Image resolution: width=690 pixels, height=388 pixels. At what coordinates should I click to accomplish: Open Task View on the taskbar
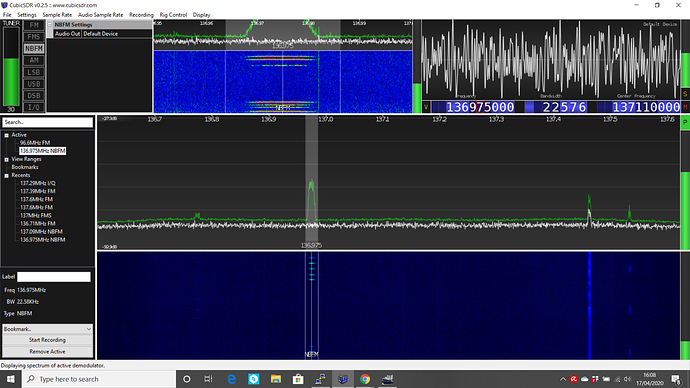click(x=209, y=379)
